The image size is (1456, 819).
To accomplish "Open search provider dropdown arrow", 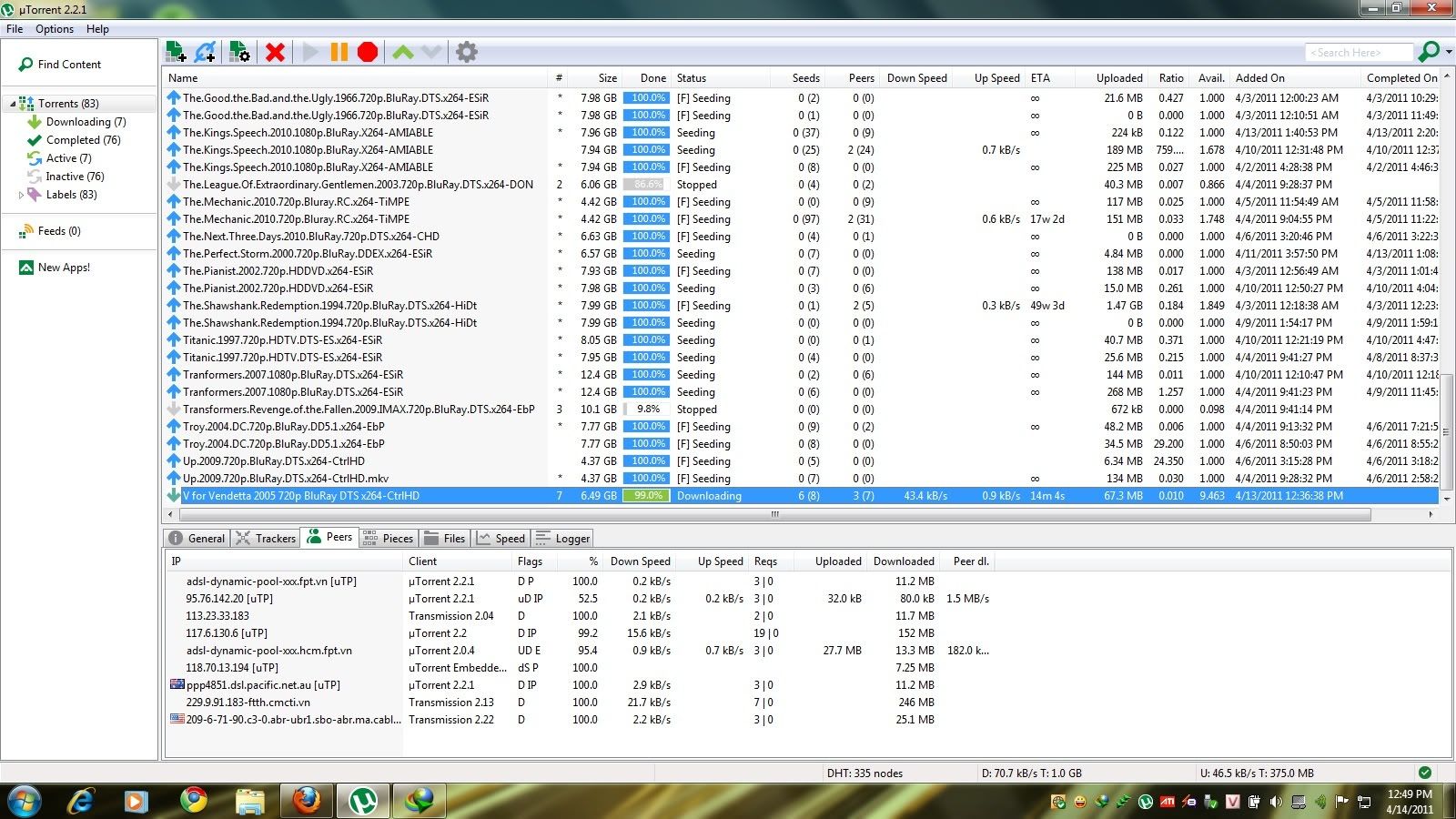I will point(1449,52).
